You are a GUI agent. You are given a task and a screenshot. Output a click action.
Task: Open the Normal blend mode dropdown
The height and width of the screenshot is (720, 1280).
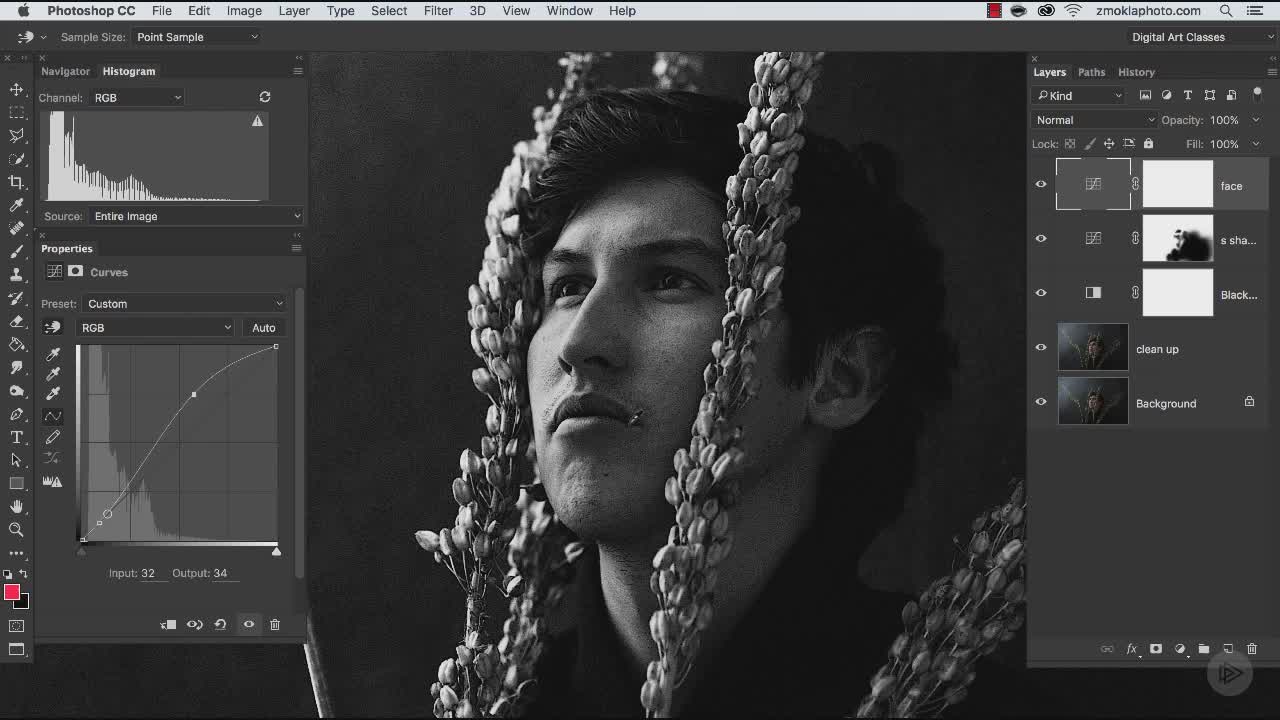(1094, 120)
